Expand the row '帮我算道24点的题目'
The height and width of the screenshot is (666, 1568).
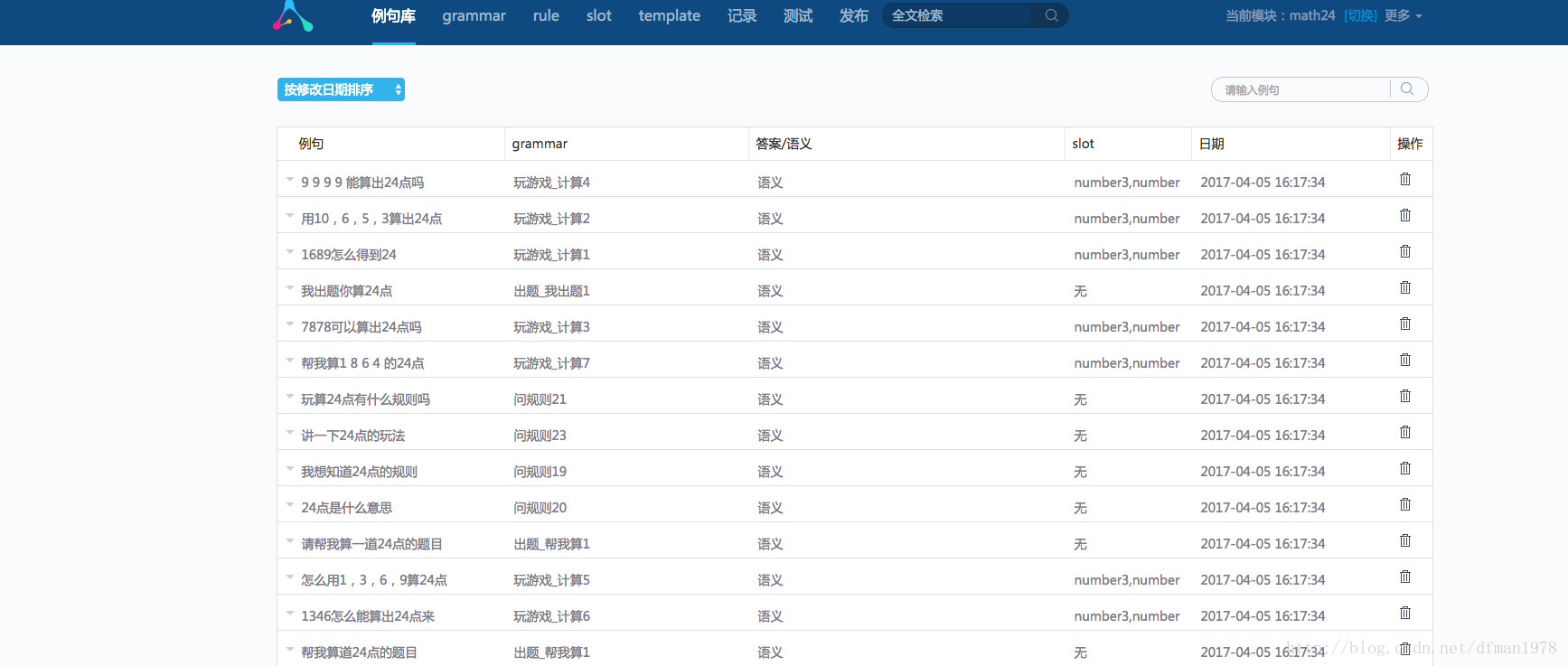(290, 650)
